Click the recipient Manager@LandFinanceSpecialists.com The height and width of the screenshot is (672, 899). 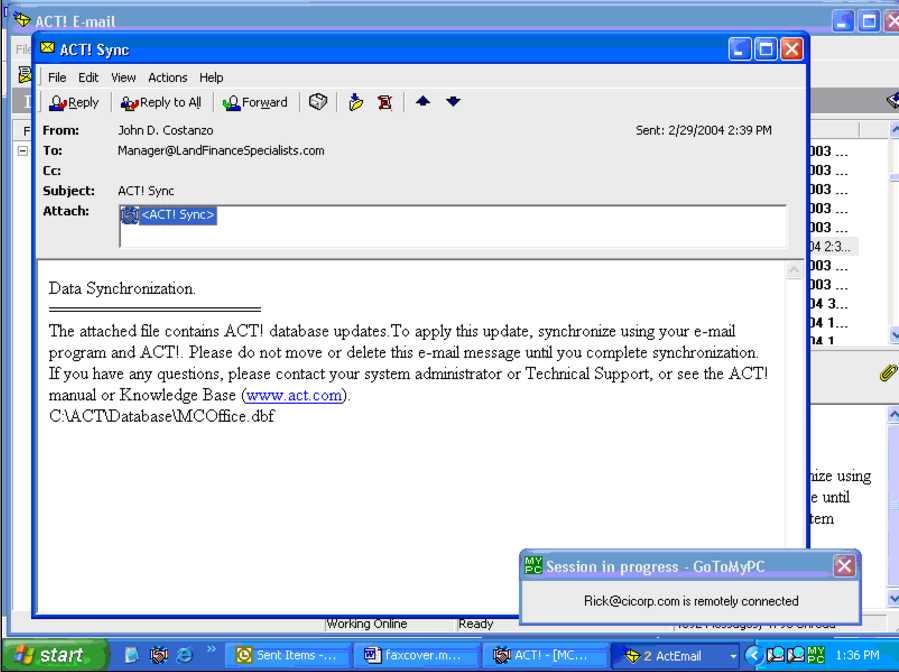221,151
